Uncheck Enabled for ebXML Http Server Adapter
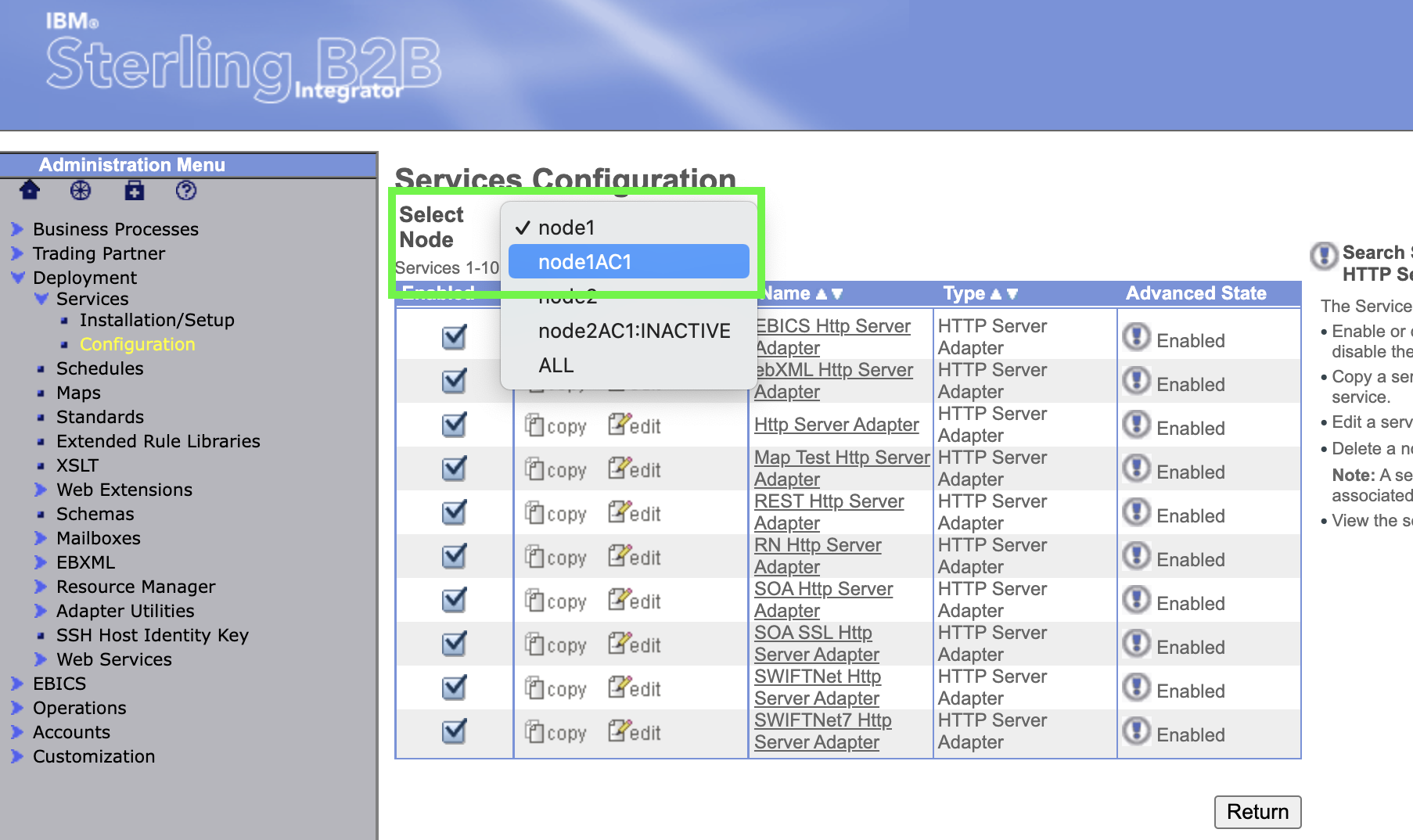Screen dimensions: 1413x840 click(455, 381)
